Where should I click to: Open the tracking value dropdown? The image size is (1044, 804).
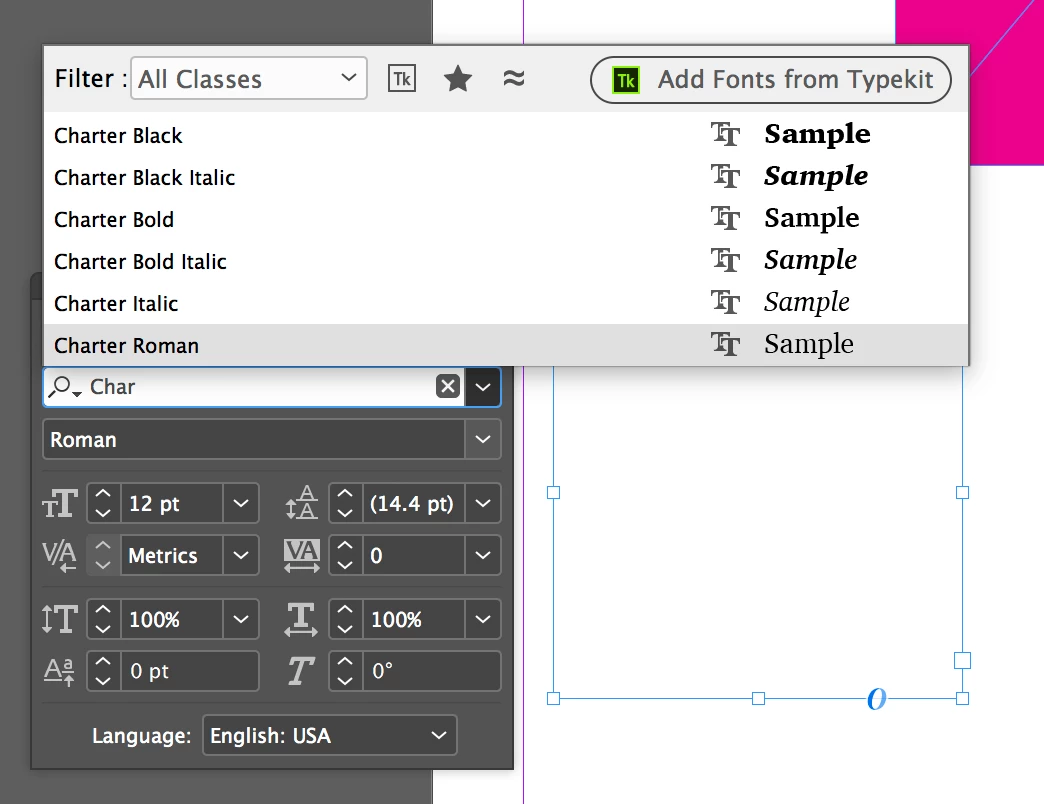click(x=483, y=555)
